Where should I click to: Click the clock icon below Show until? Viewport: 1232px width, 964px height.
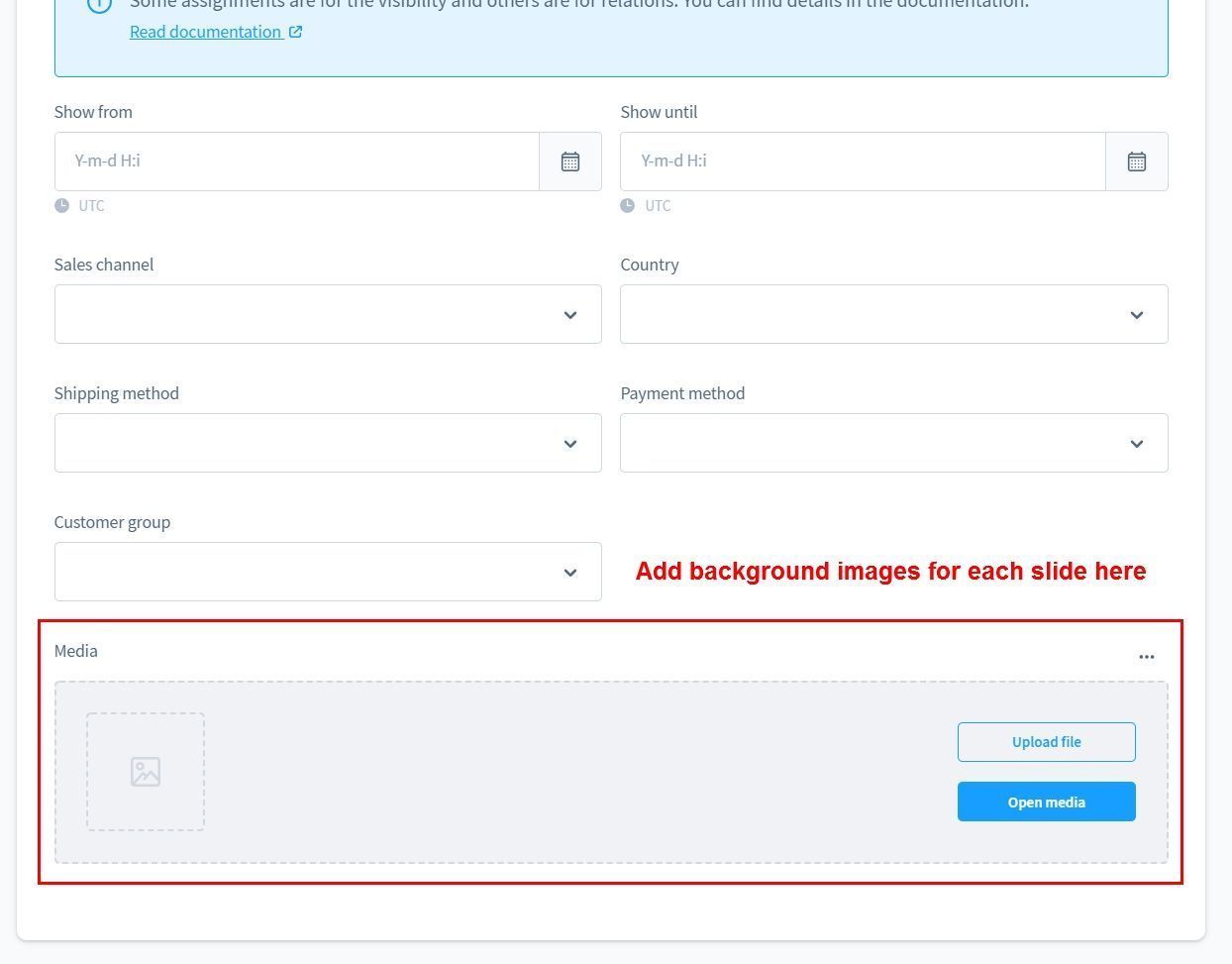coord(628,205)
